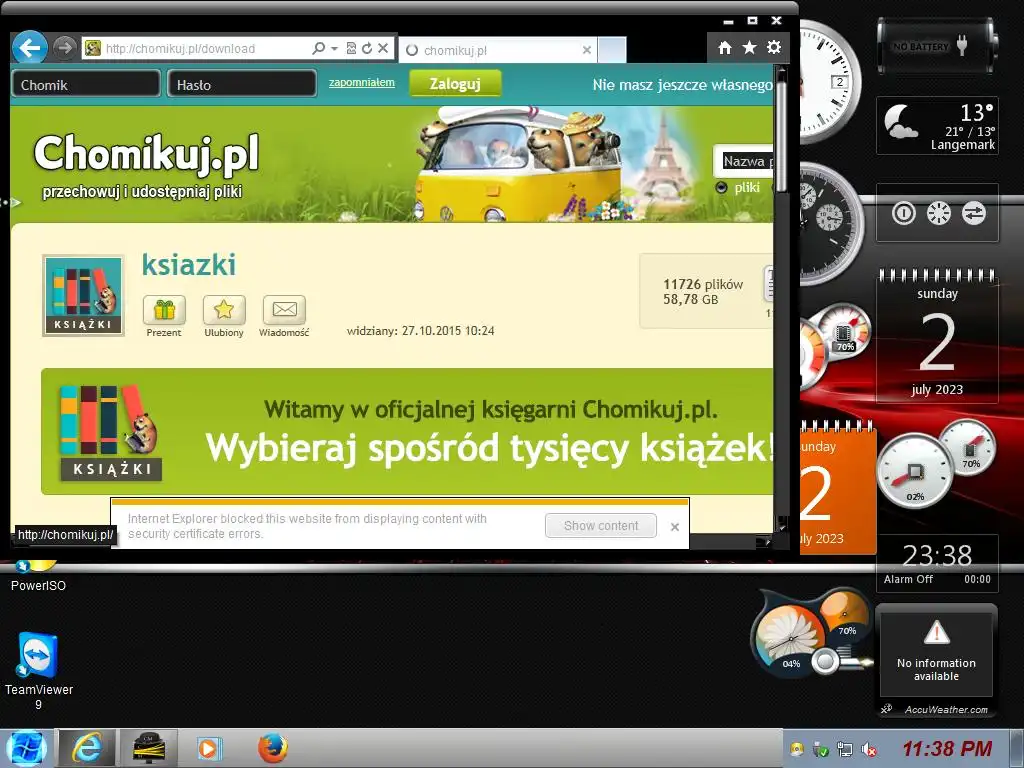Click the Show content button

coord(601,526)
